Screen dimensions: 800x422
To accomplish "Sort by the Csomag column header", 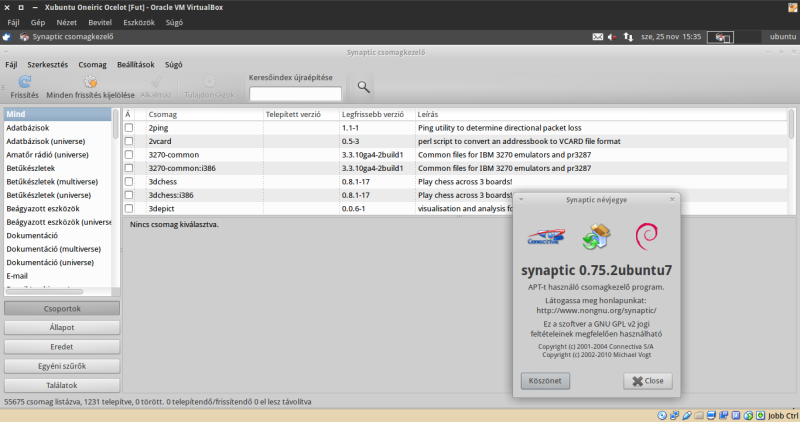I will [x=205, y=114].
